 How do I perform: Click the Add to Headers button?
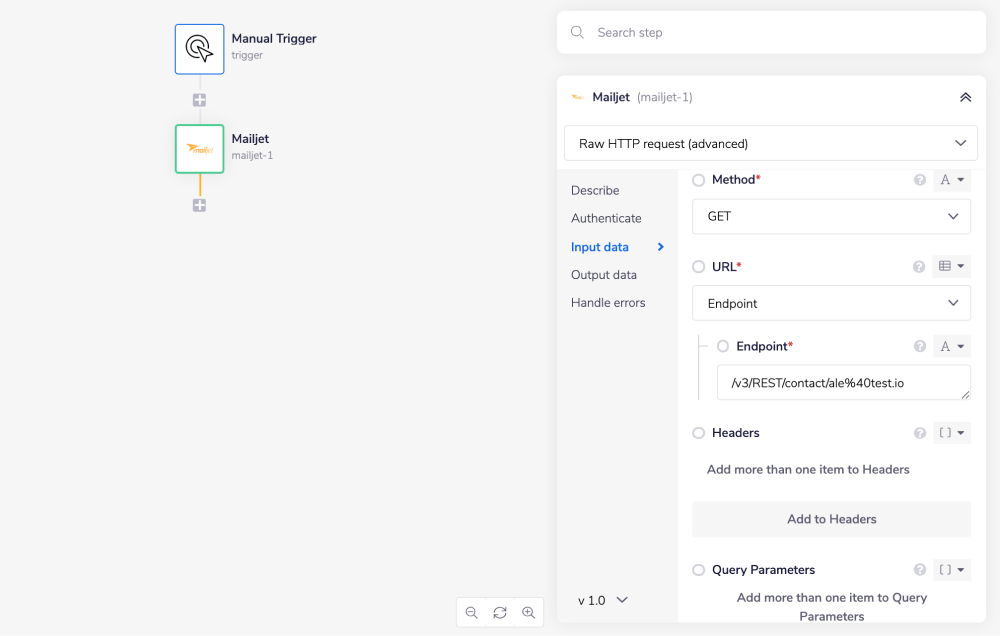[x=831, y=519]
